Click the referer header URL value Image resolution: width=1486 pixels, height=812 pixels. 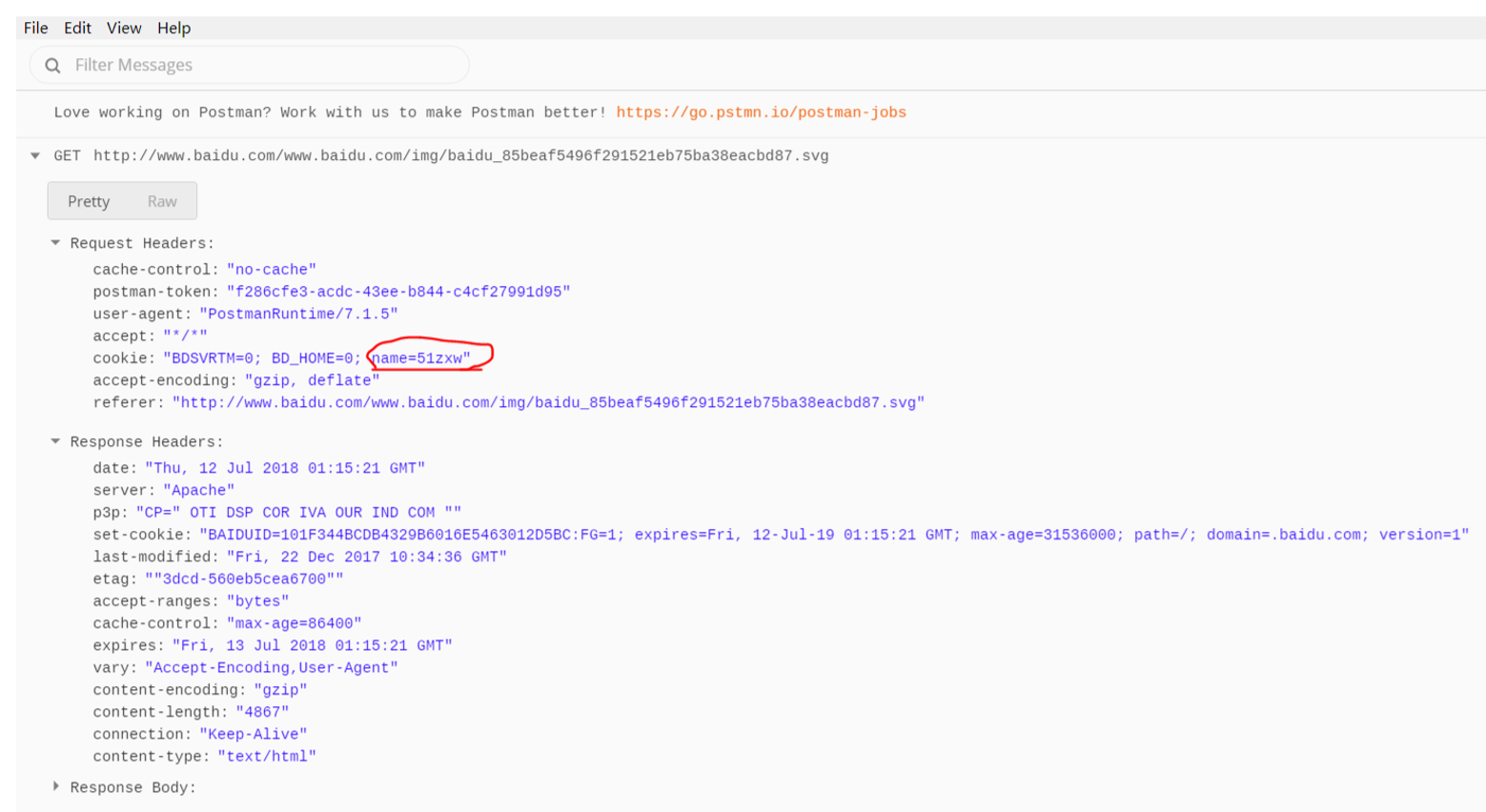click(x=548, y=403)
